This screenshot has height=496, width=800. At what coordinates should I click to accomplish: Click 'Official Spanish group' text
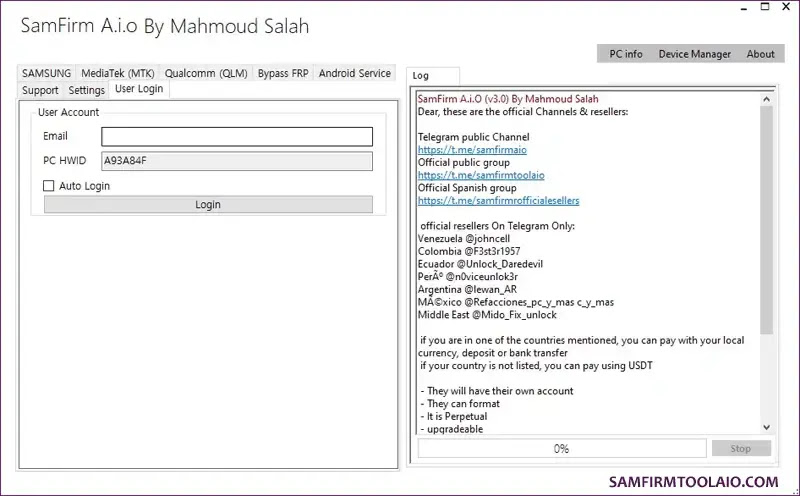(467, 188)
